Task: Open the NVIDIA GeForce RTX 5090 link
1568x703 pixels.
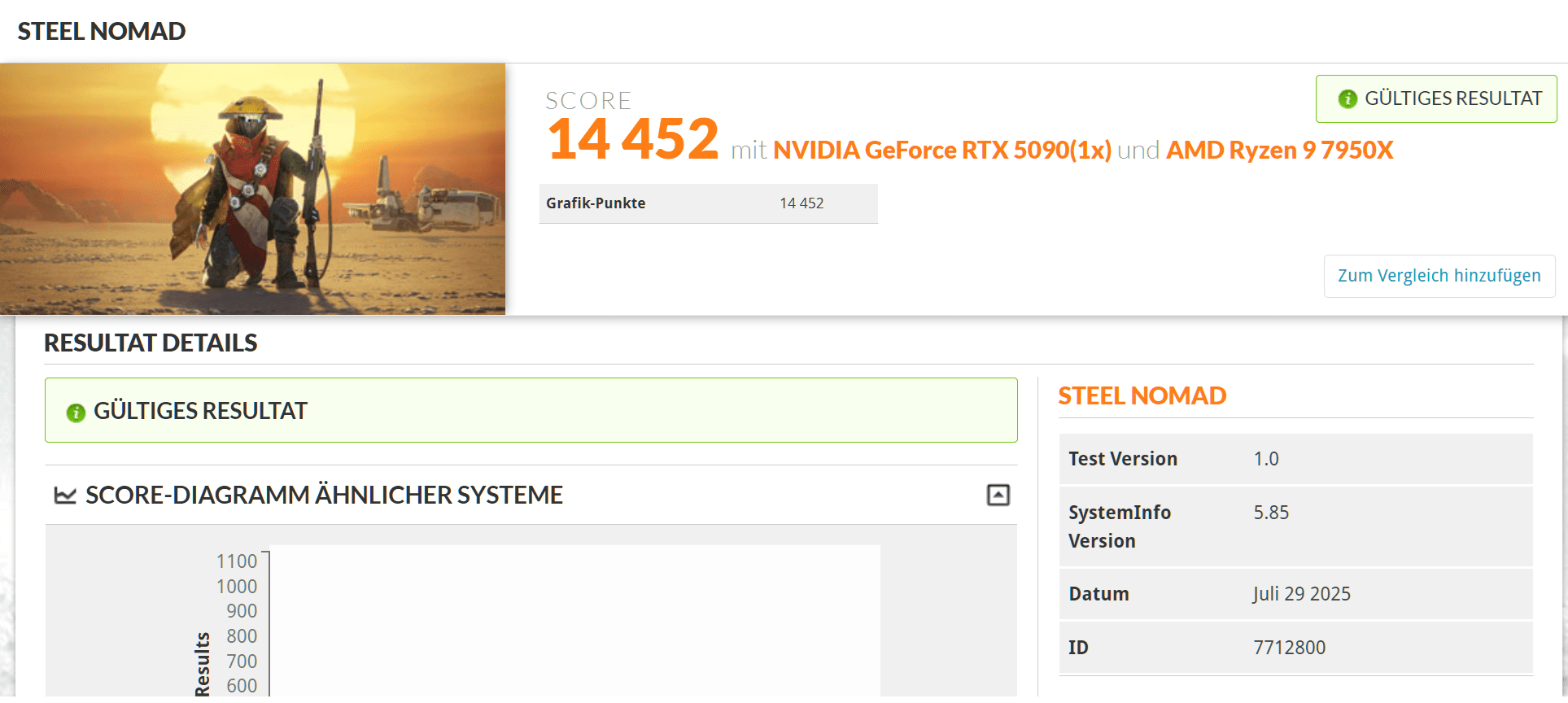Action: (941, 151)
